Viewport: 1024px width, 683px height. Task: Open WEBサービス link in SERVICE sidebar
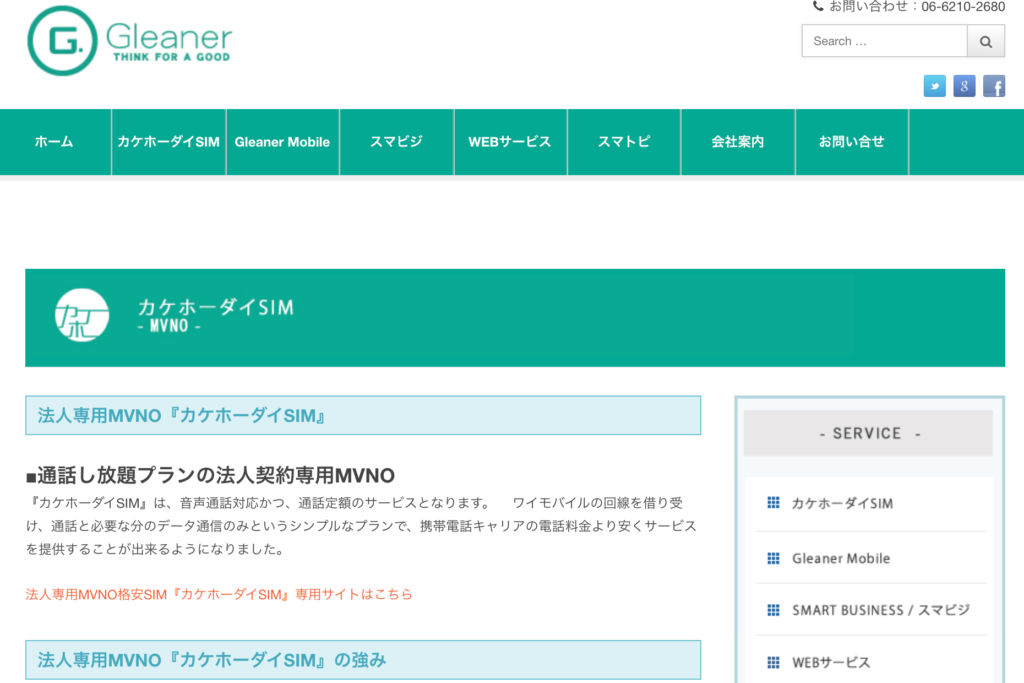point(831,662)
